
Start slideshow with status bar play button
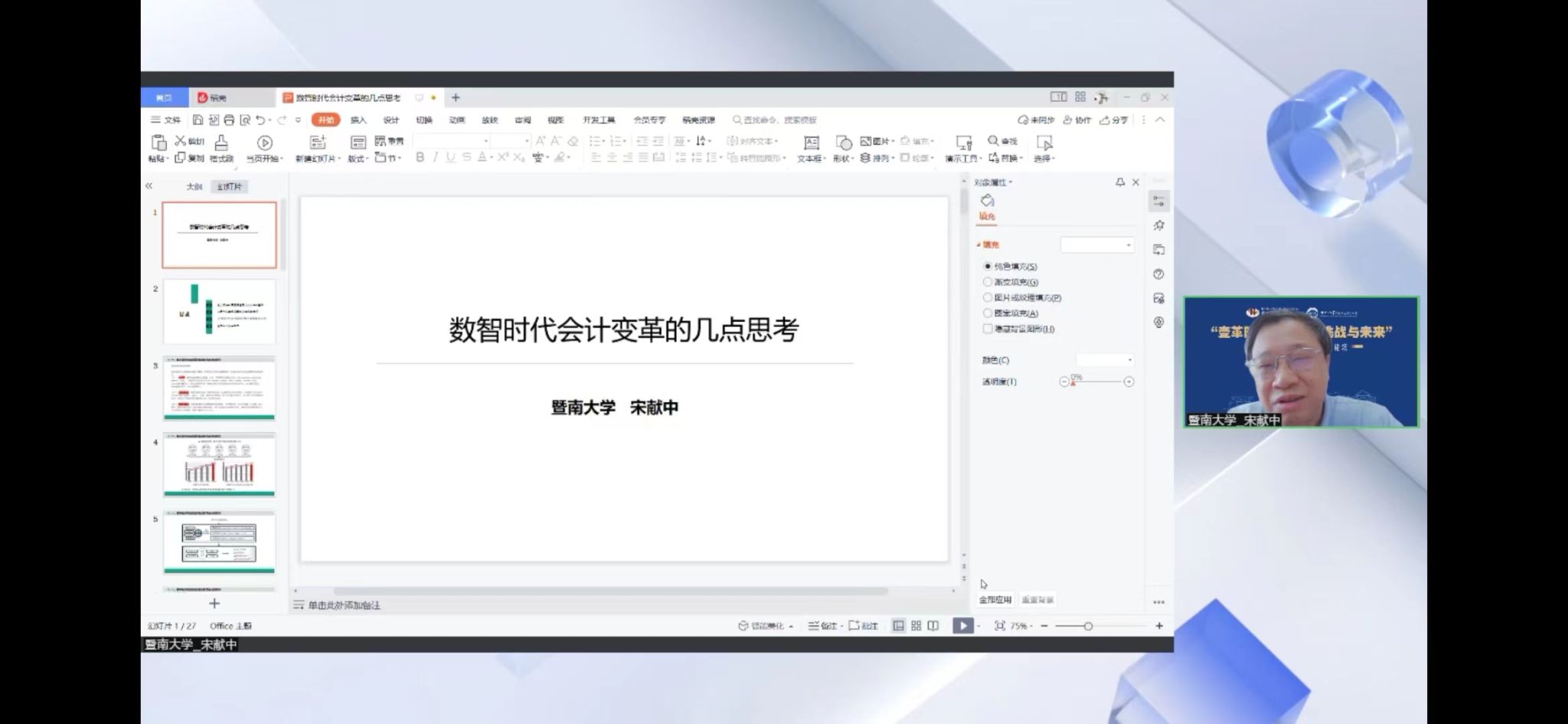point(962,626)
